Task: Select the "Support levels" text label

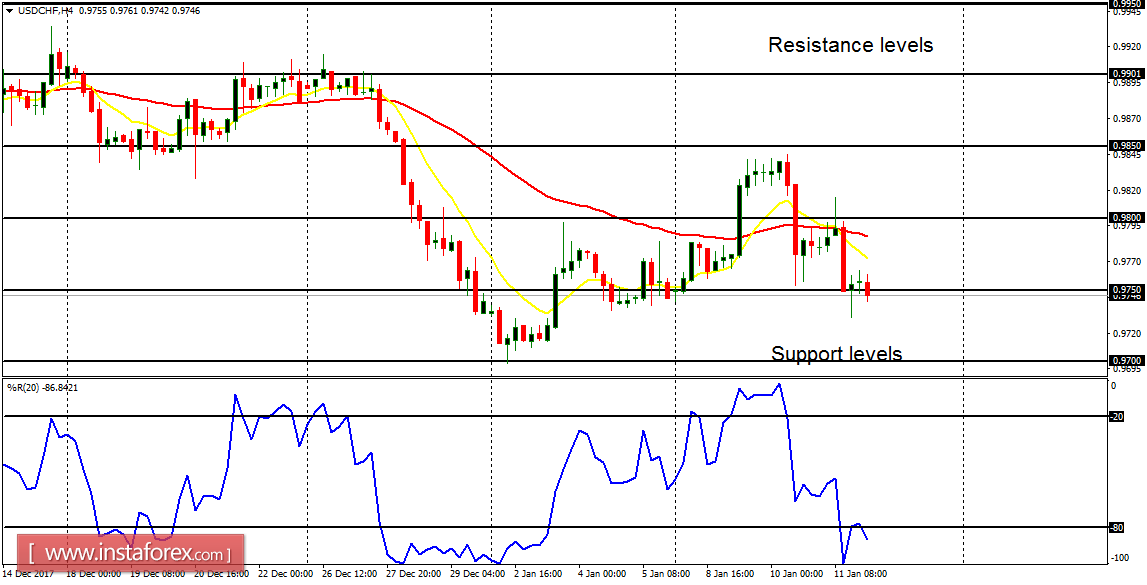Action: (836, 354)
